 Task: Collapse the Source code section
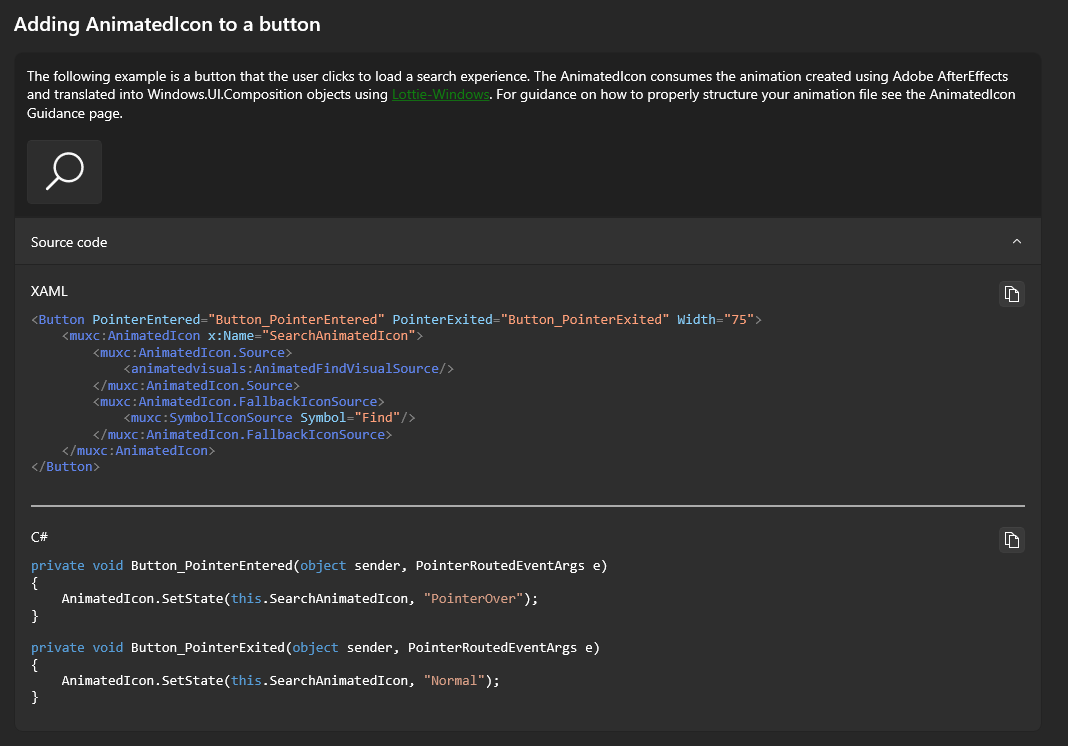pos(1017,241)
